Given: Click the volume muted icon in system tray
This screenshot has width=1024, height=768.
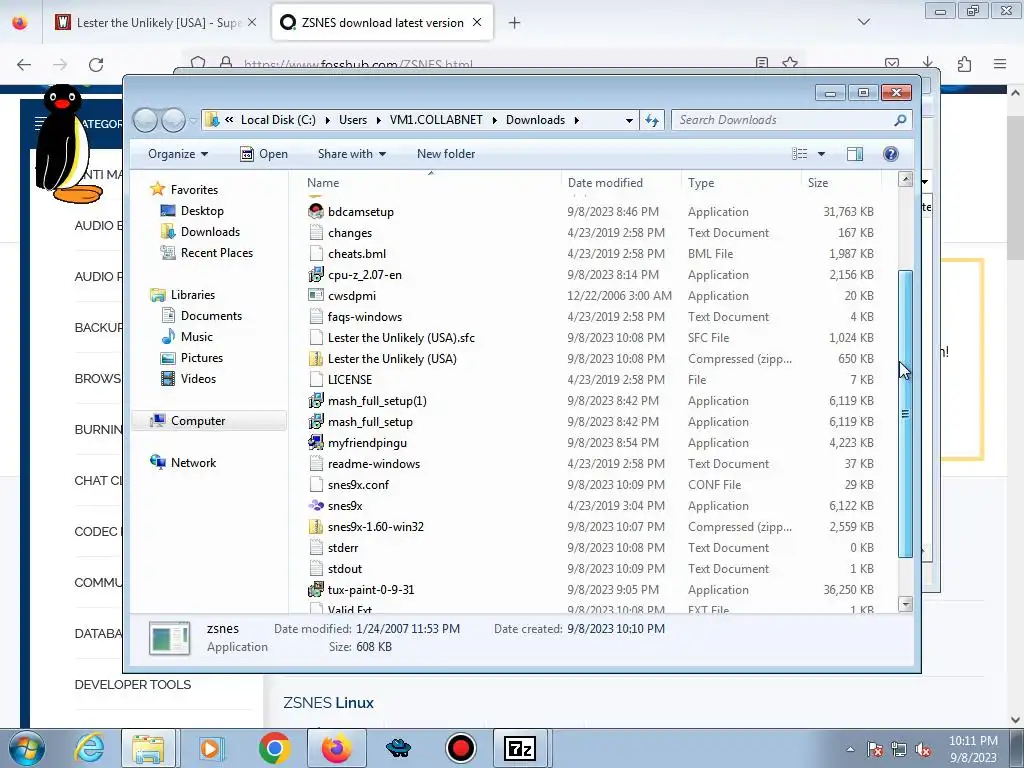Looking at the screenshot, I should click(x=923, y=750).
